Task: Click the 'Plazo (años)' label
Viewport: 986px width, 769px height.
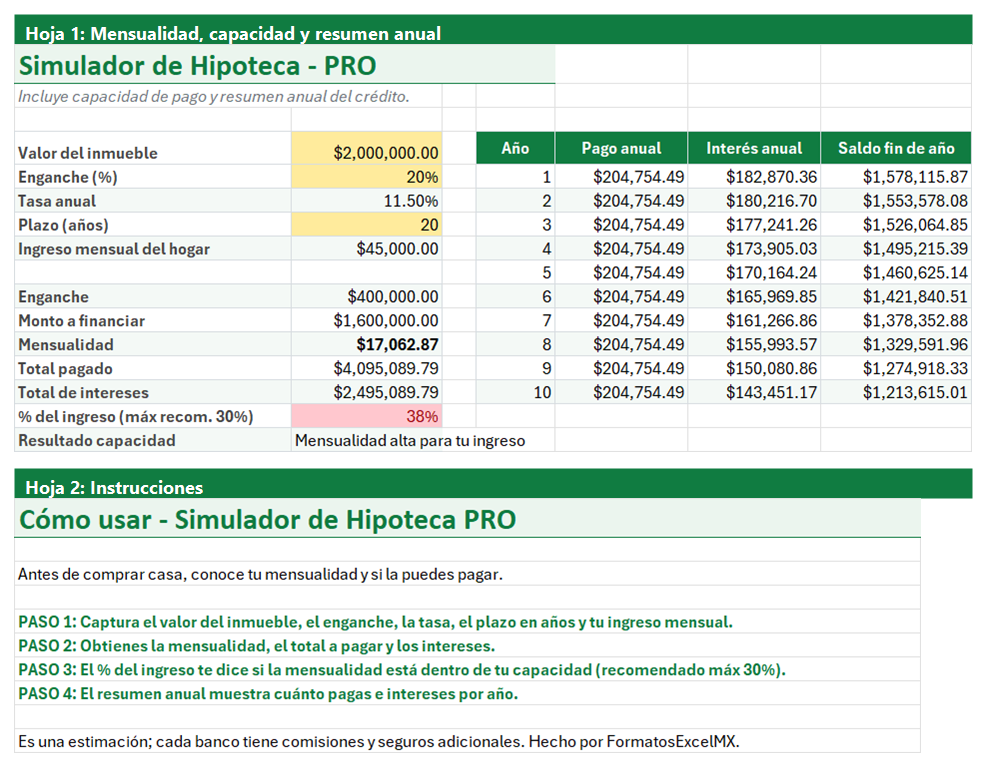Action: pos(63,225)
